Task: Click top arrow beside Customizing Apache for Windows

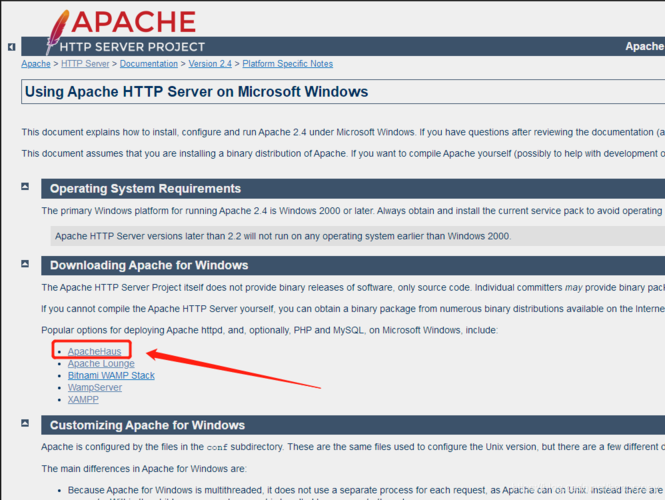Action: coord(25,423)
